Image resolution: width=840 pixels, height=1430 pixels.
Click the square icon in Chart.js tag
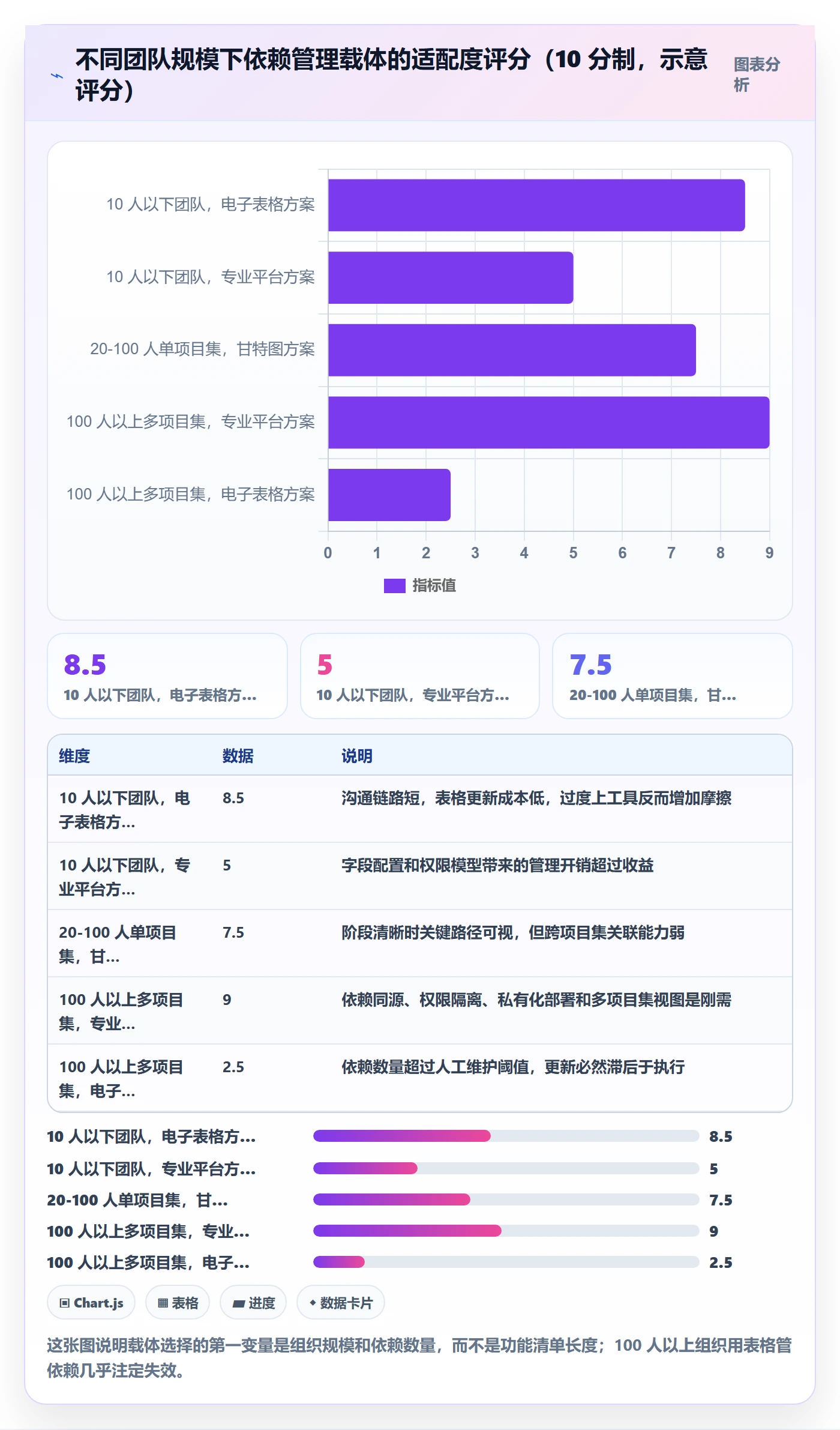pos(65,1303)
